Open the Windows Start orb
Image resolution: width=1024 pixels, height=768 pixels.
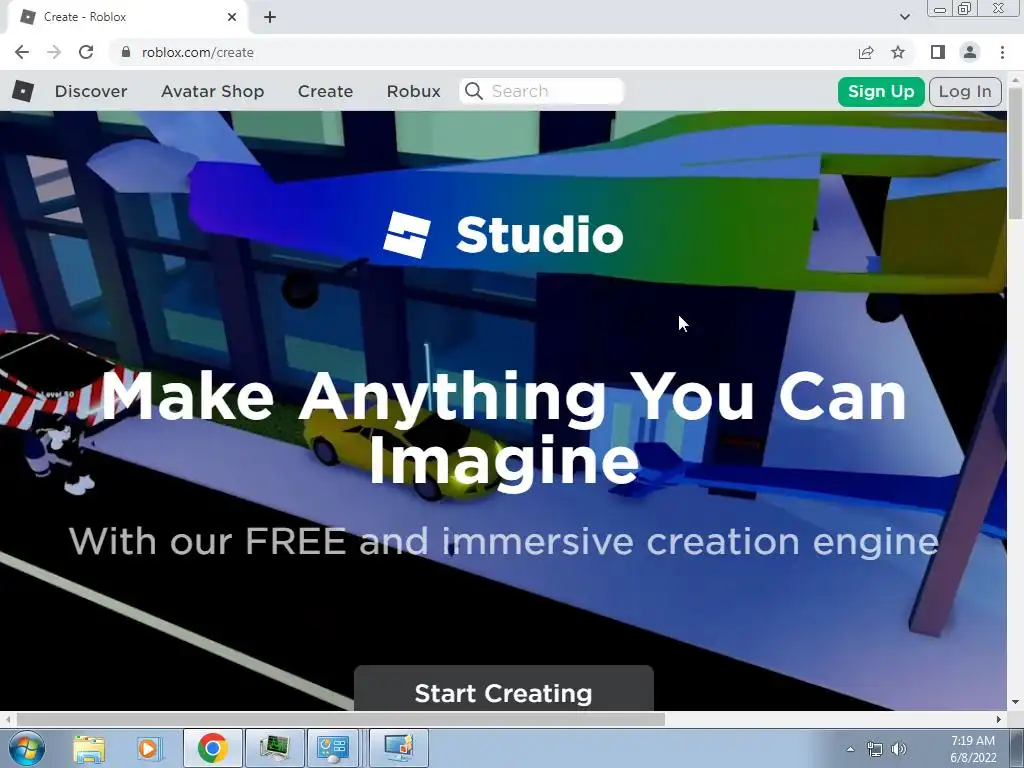26,748
